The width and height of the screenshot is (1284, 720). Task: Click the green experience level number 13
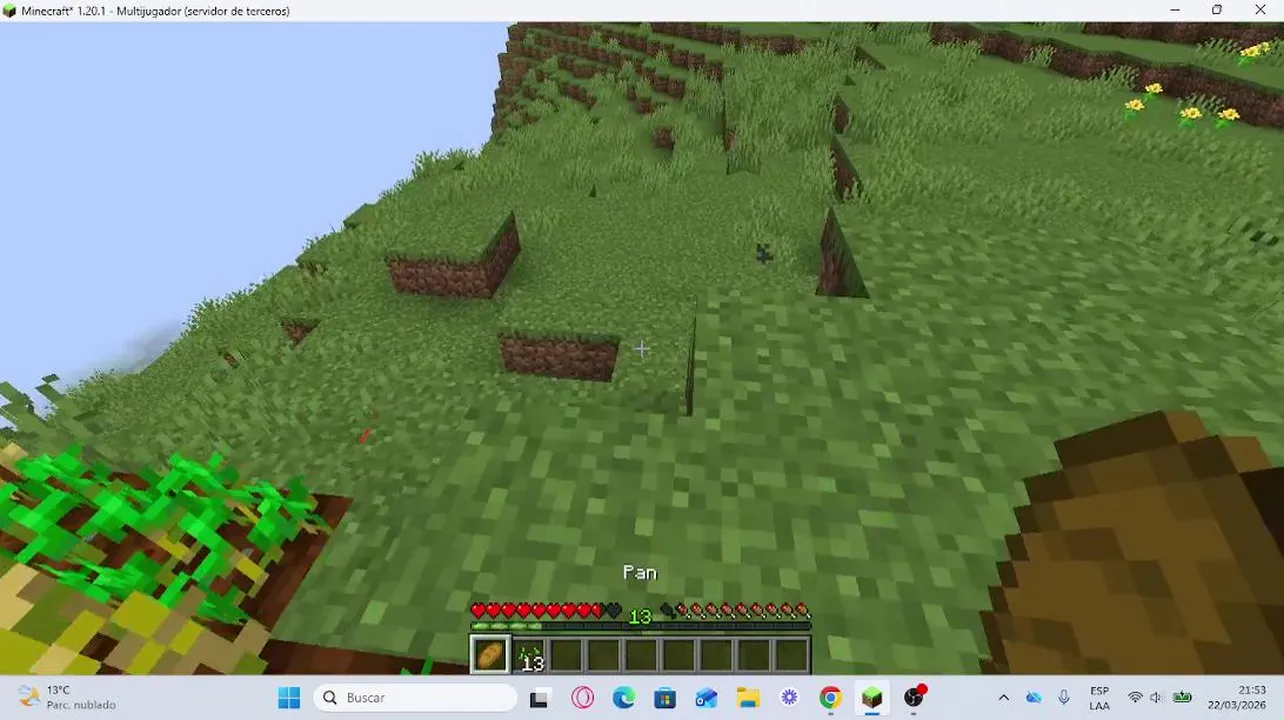point(640,616)
